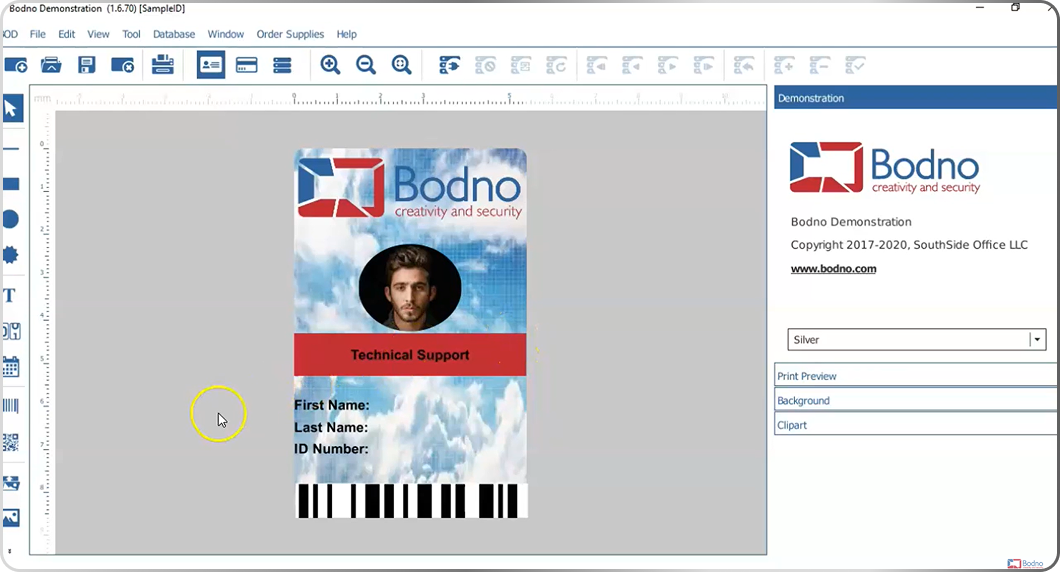1060x572 pixels.
Task: Toggle the pointer selection tool
Action: pos(11,109)
